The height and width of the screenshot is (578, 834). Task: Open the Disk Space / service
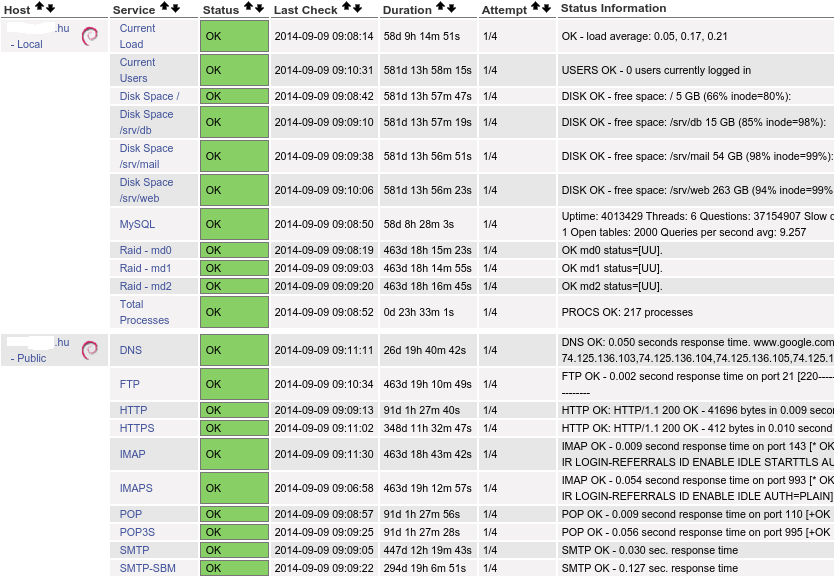coord(149,96)
